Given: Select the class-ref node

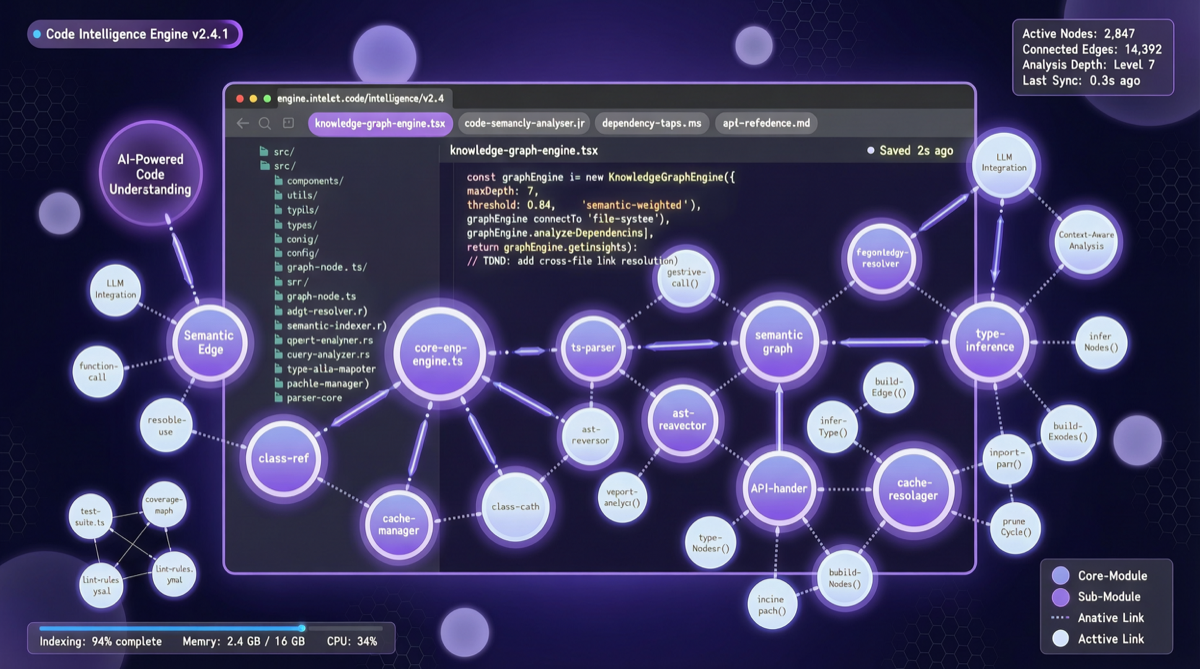Looking at the screenshot, I should [283, 459].
